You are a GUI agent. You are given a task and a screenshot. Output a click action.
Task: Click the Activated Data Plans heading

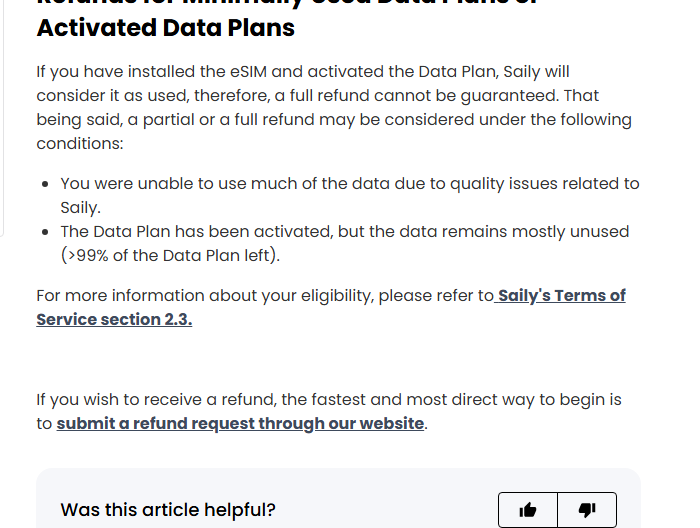[166, 28]
